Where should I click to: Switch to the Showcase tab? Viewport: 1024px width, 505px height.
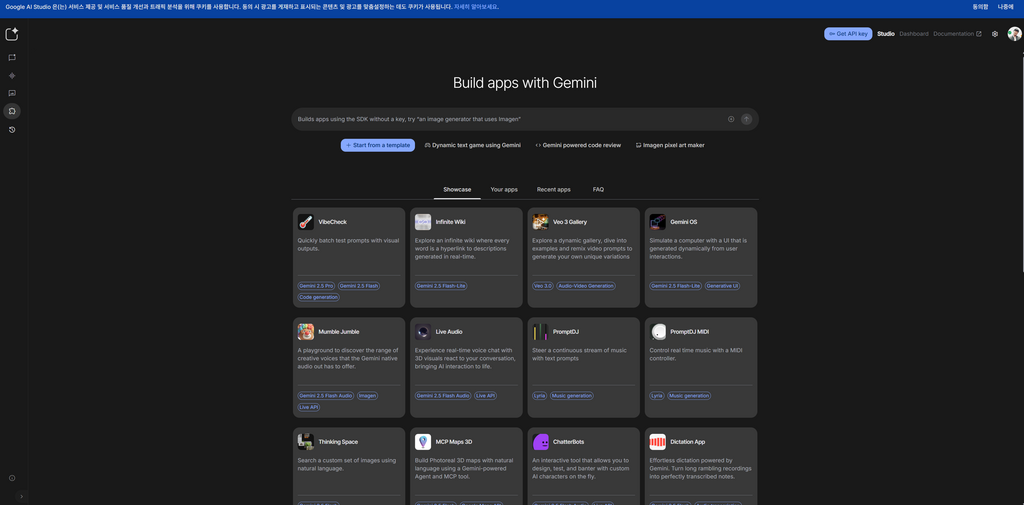pos(457,189)
